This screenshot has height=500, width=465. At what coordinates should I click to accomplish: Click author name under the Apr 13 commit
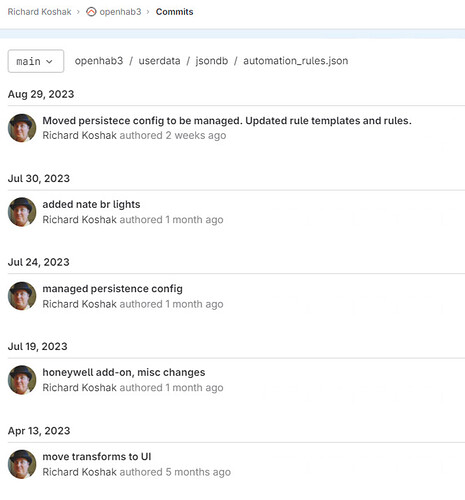point(79,472)
